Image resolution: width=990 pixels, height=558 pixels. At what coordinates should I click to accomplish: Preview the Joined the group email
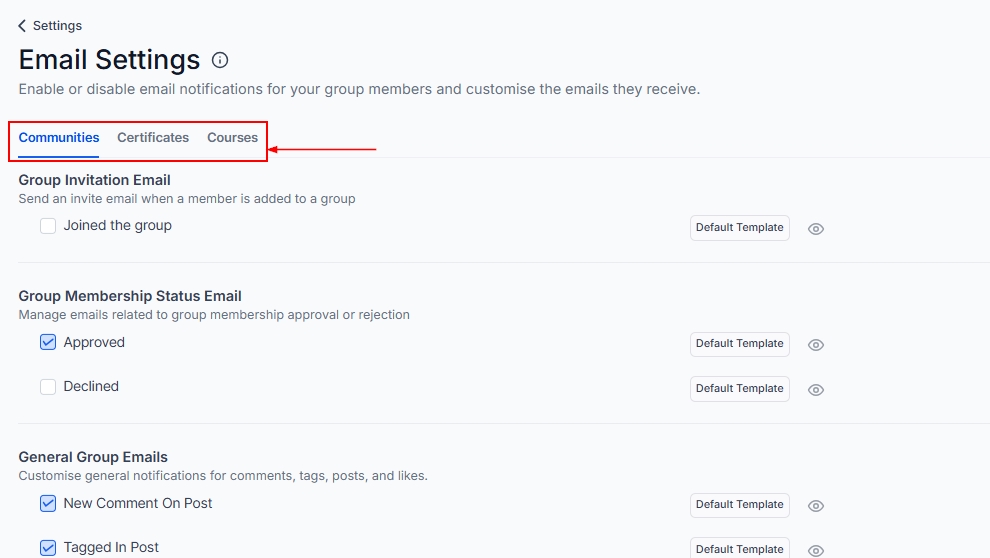[816, 229]
